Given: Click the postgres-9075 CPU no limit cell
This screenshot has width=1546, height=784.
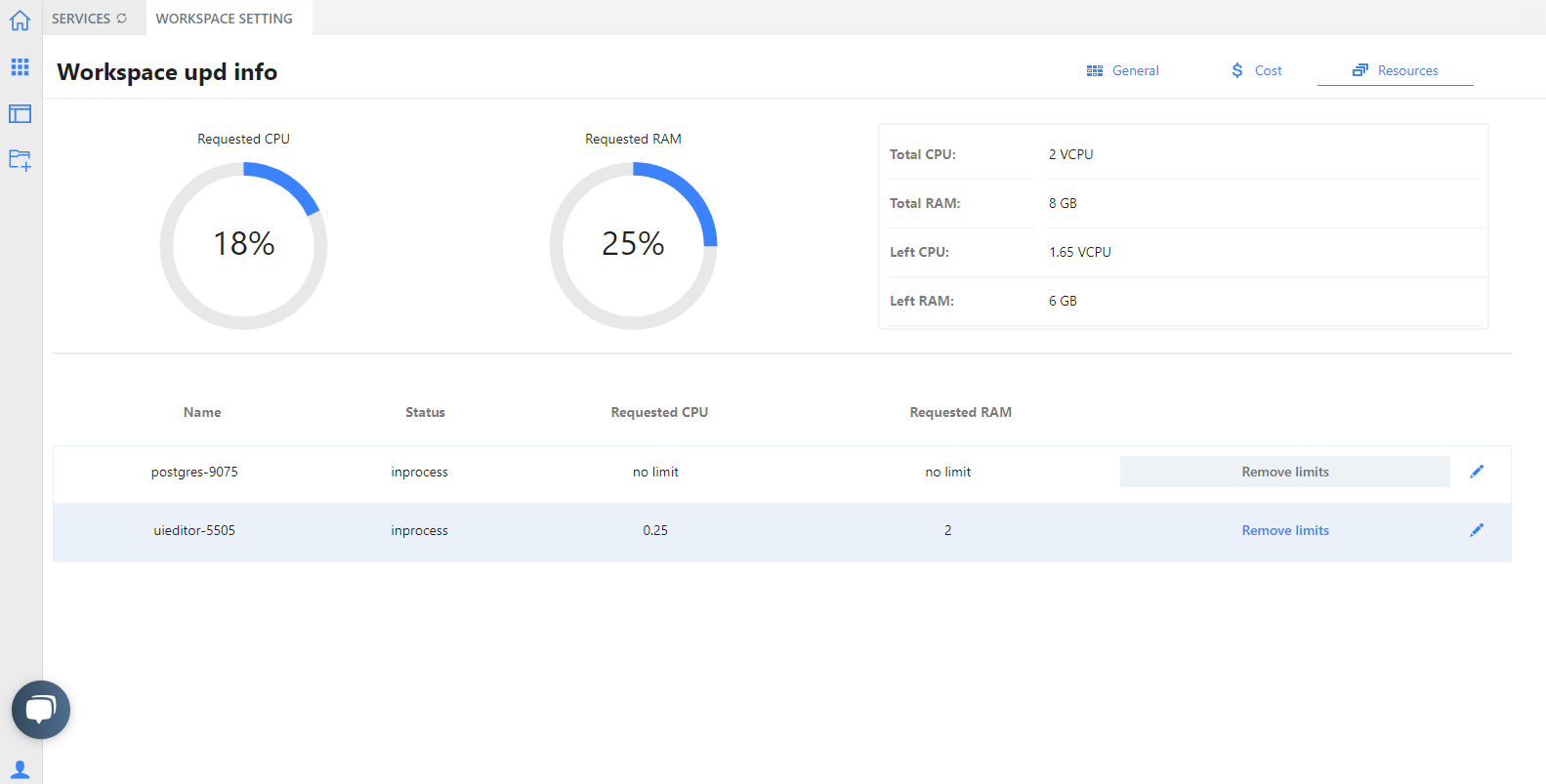Looking at the screenshot, I should [655, 472].
